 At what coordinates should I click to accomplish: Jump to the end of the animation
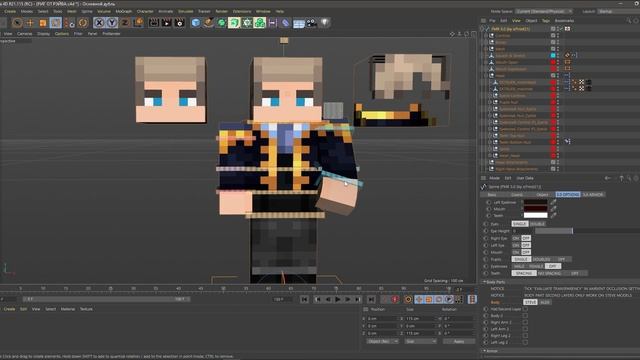pos(371,300)
